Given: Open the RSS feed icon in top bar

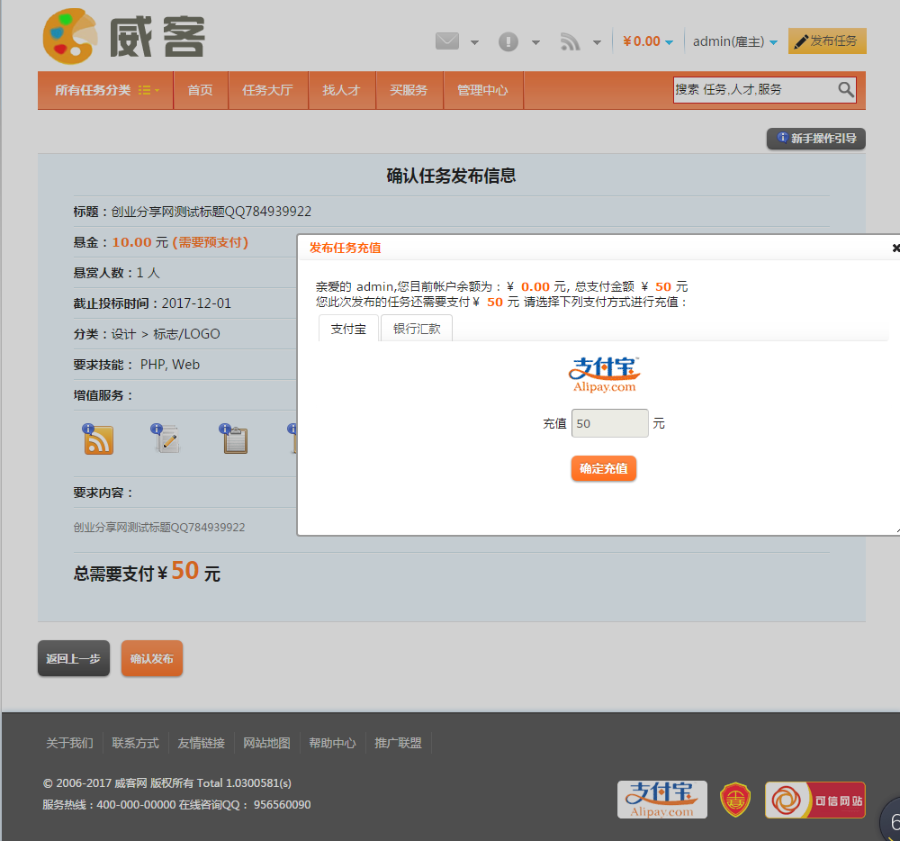Looking at the screenshot, I should point(571,42).
